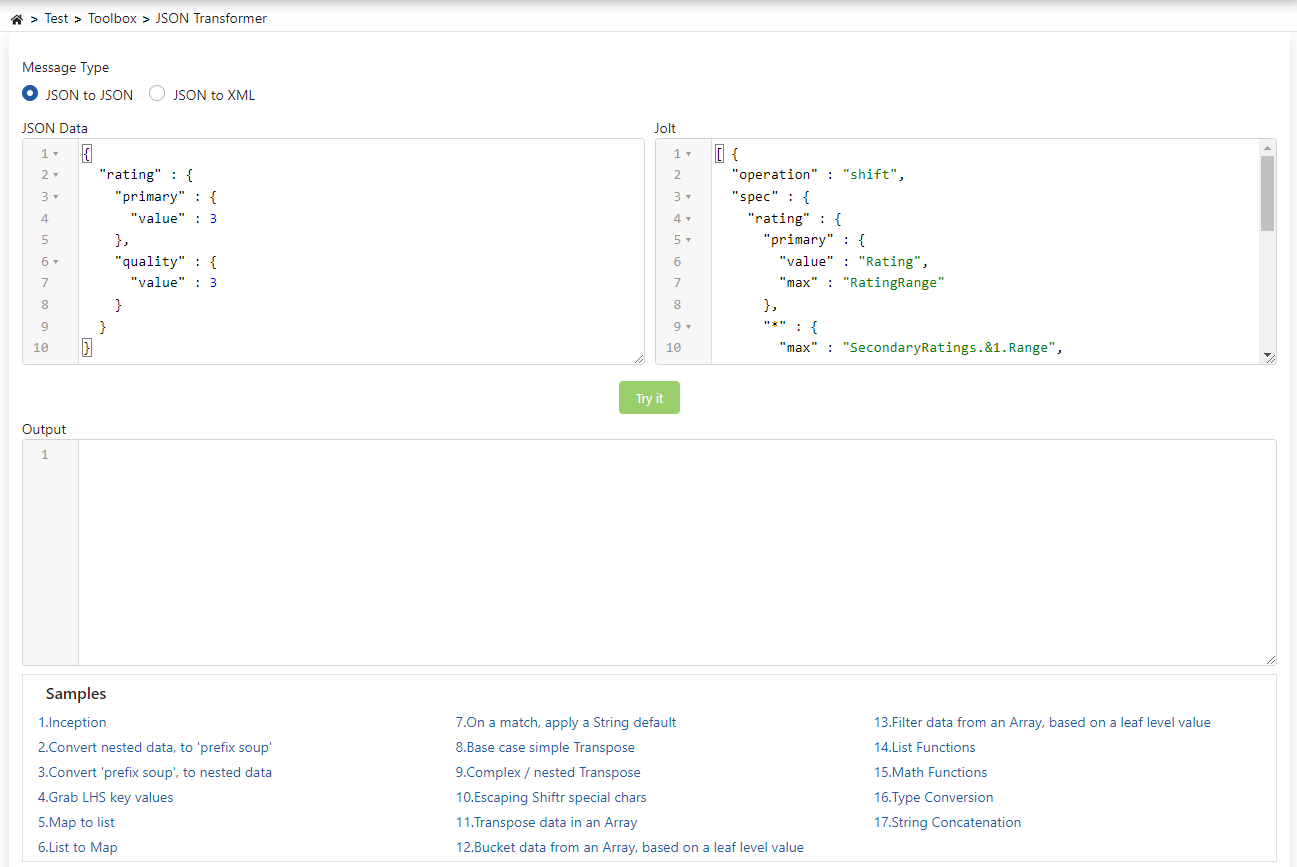Click the home icon in the breadcrumb
The width and height of the screenshot is (1297, 867).
tap(16, 17)
